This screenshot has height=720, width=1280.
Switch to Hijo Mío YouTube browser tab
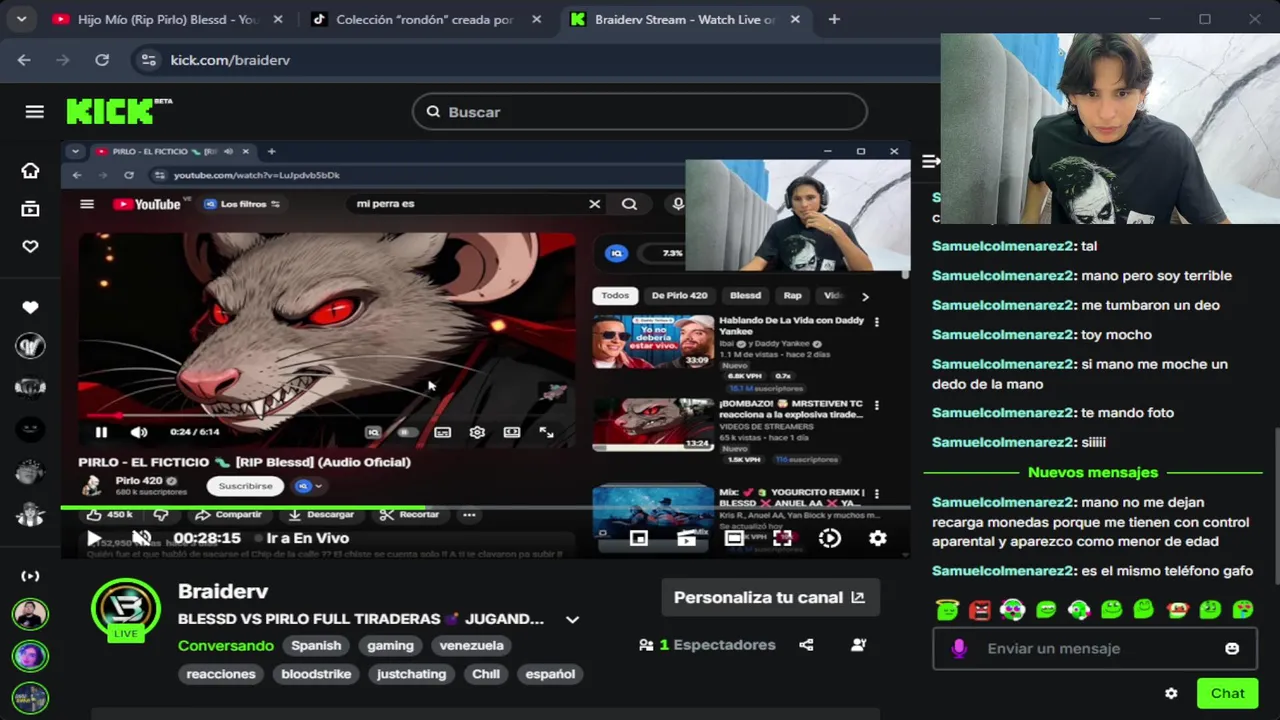(x=168, y=19)
